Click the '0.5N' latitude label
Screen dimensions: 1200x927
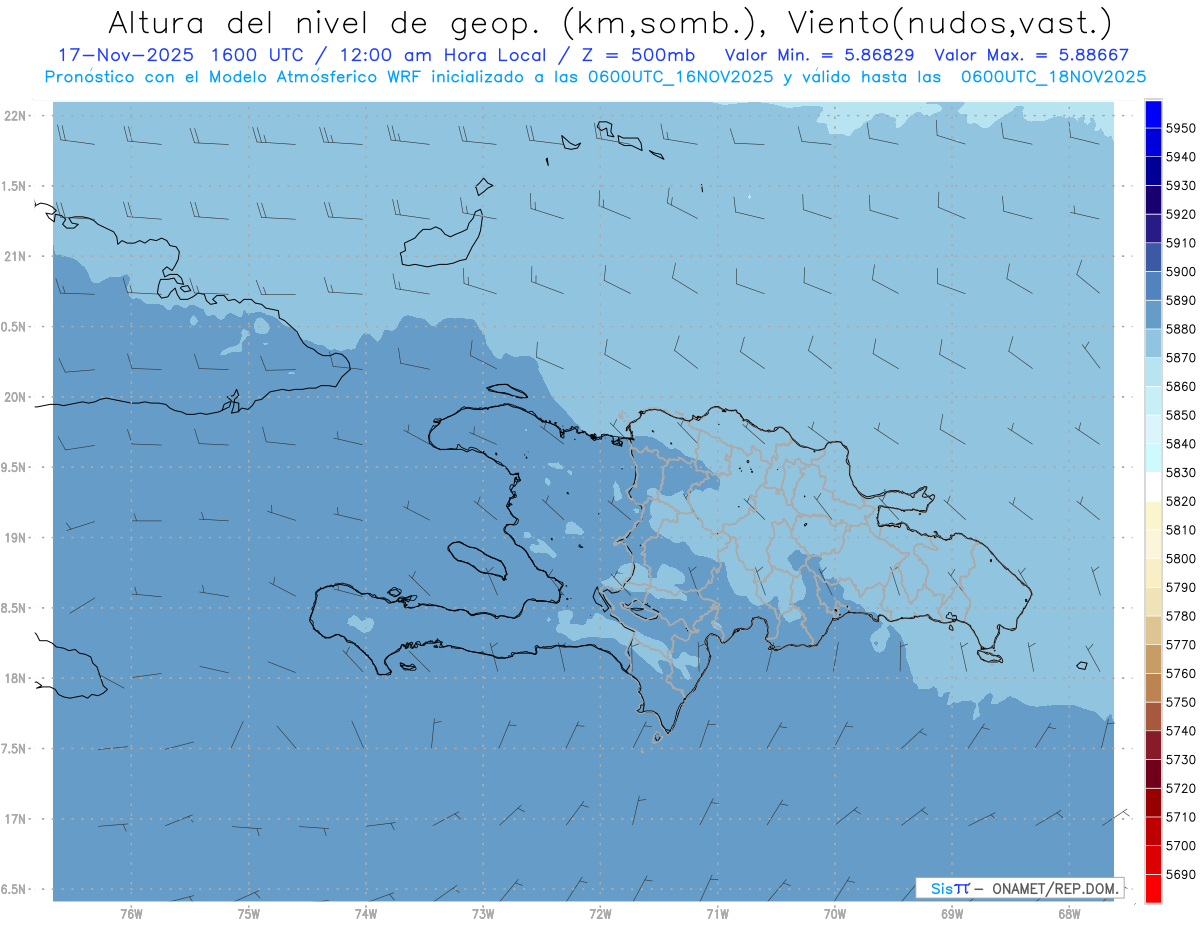point(14,327)
